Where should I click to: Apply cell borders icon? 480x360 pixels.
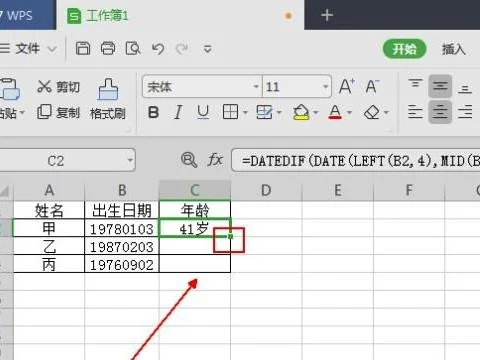tap(230, 112)
